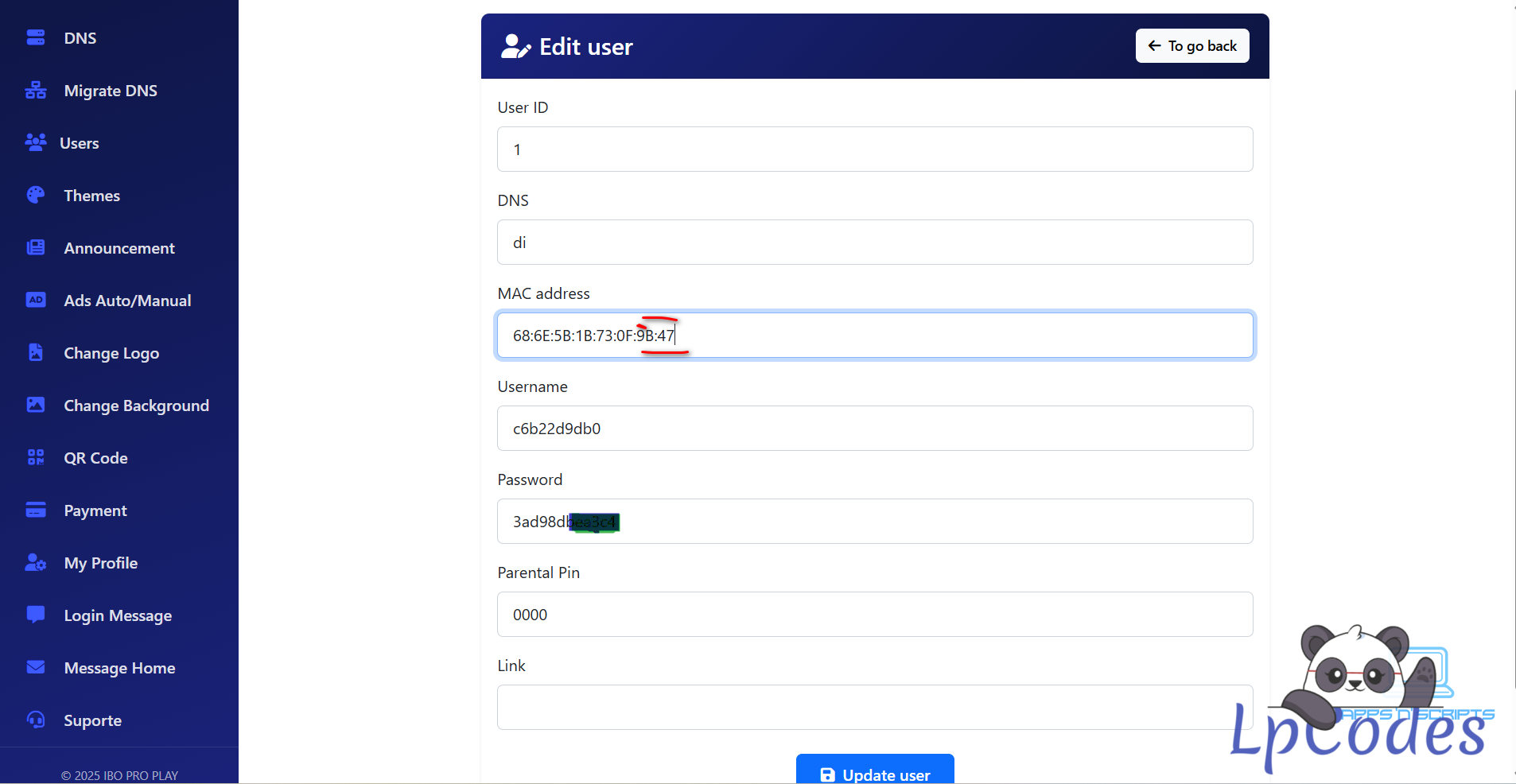
Task: Click the Ads Auto/Manual AD icon
Action: click(36, 300)
